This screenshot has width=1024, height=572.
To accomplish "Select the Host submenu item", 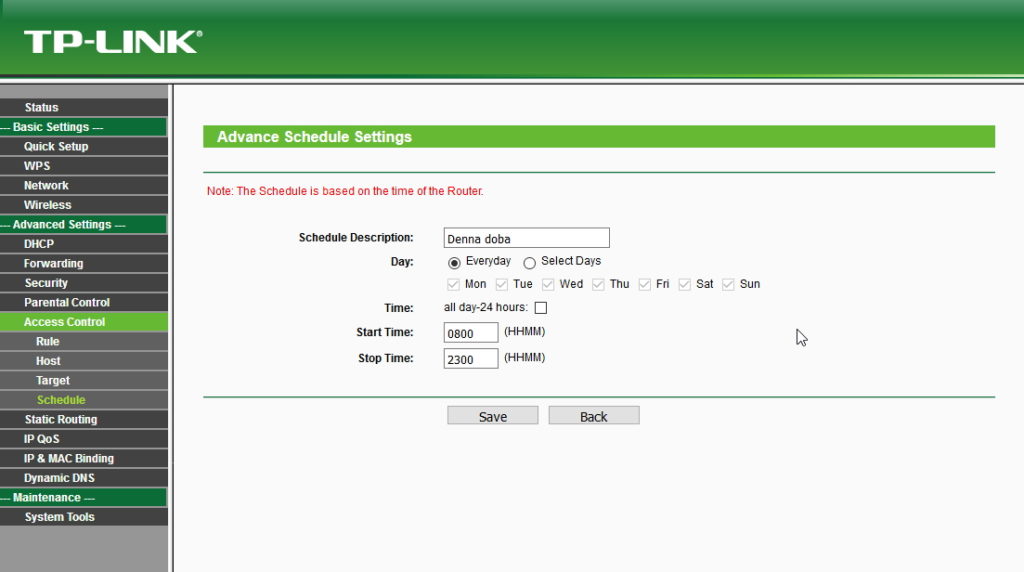I will click(48, 361).
